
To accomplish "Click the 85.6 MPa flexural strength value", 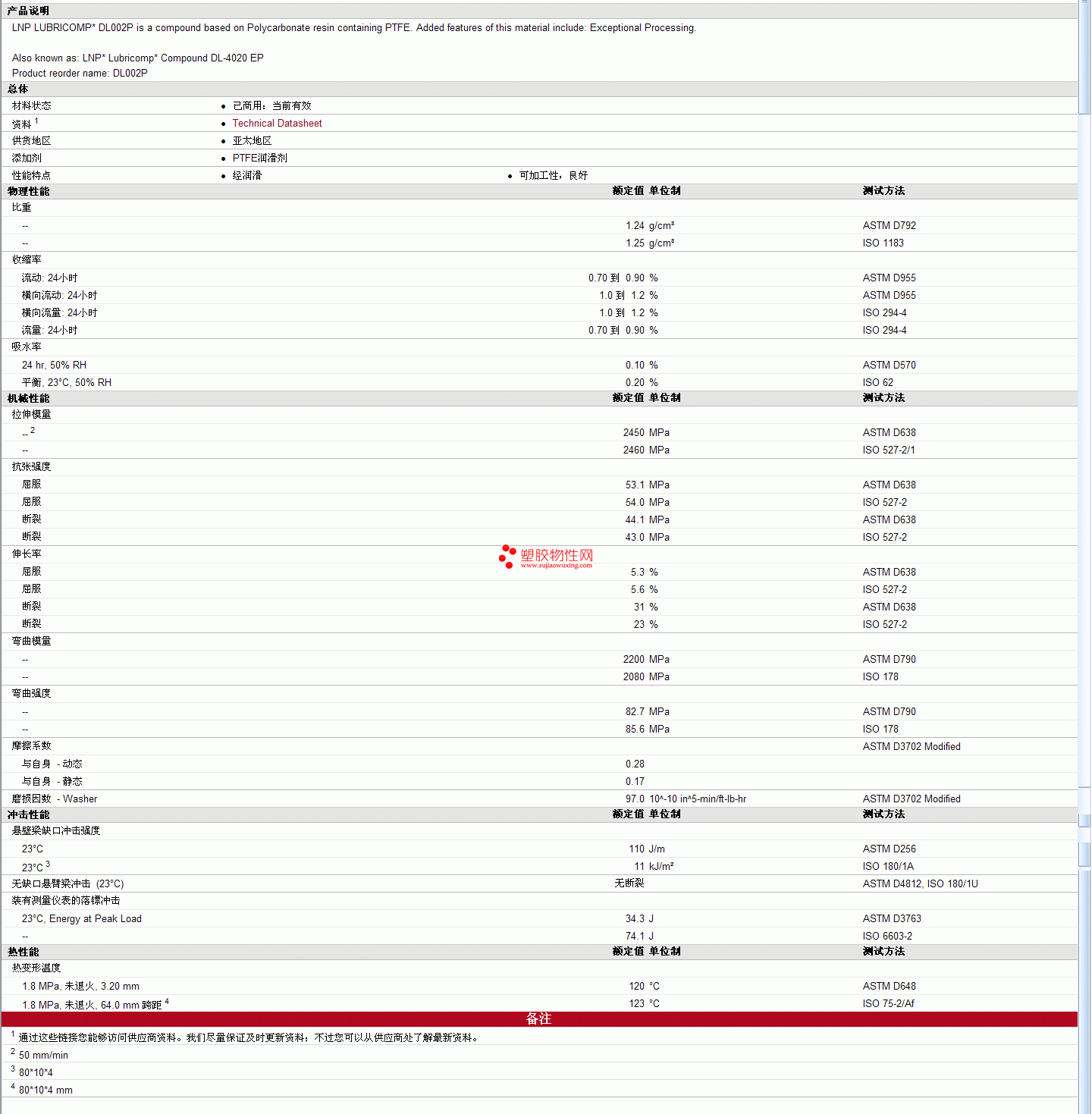I will click(x=648, y=729).
